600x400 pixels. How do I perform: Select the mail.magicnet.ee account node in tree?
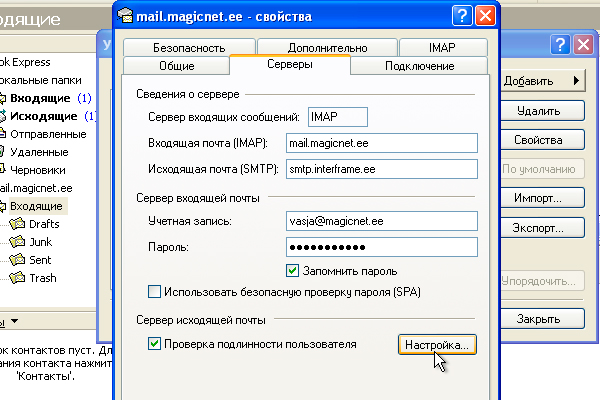tap(36, 188)
